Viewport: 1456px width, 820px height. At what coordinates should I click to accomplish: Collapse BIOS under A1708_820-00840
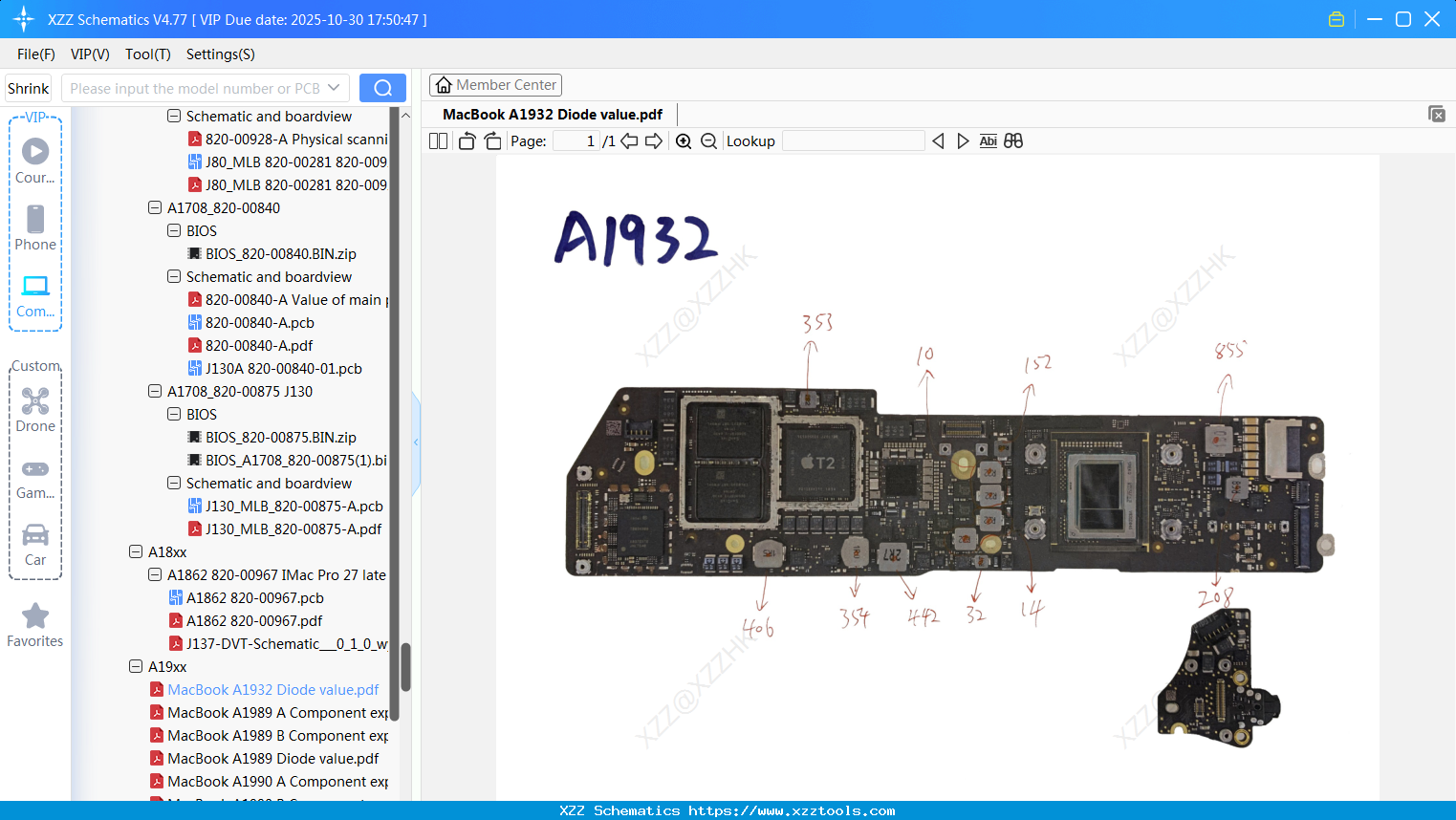tap(174, 230)
